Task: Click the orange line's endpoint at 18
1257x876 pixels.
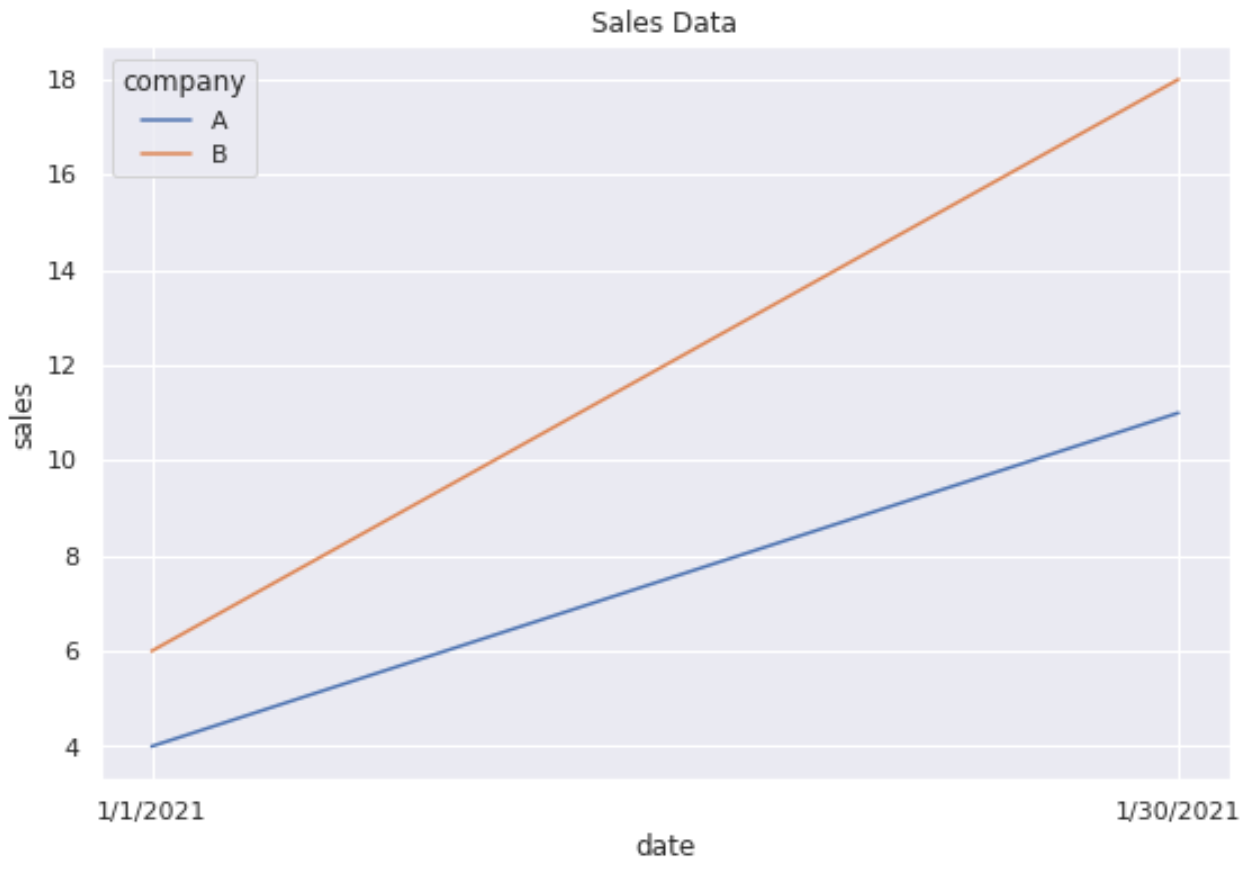Action: tap(1179, 79)
